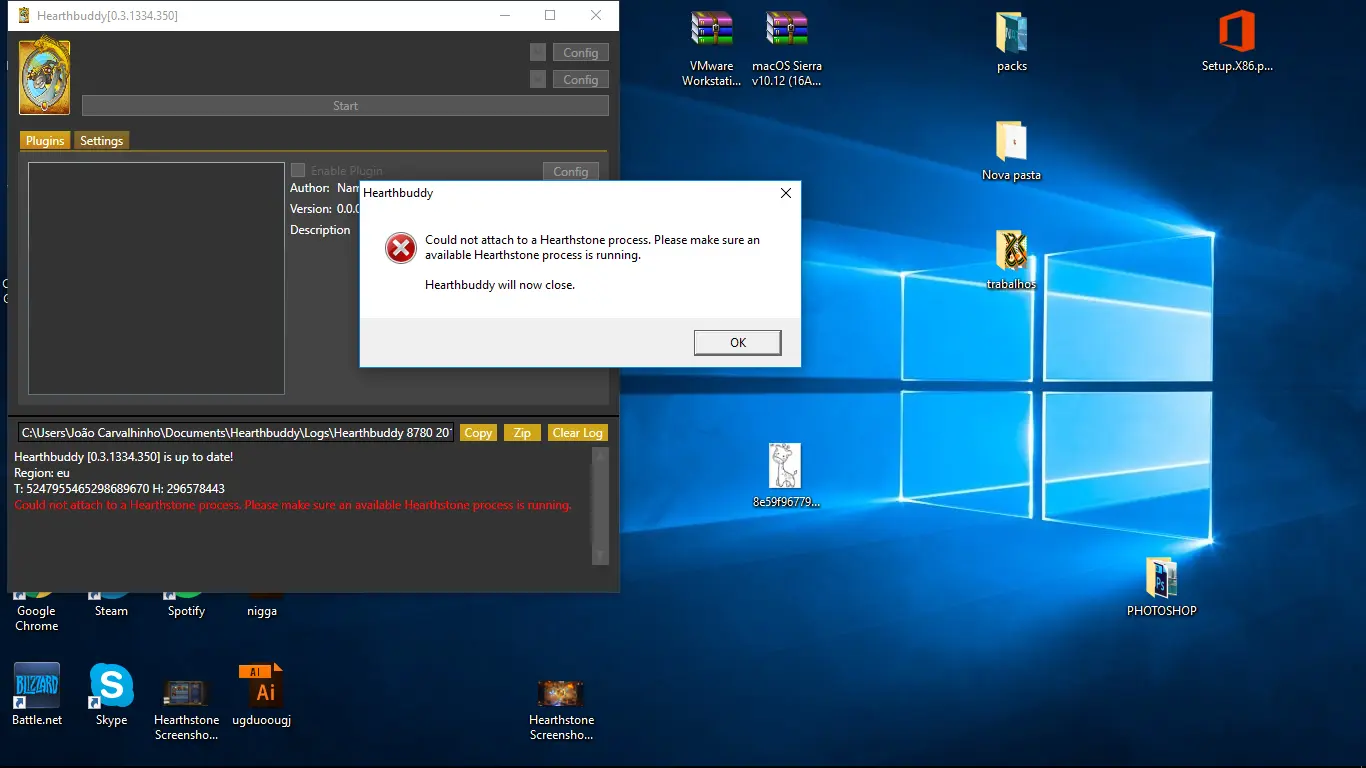This screenshot has width=1366, height=768.
Task: Copy the log file path
Action: (478, 433)
